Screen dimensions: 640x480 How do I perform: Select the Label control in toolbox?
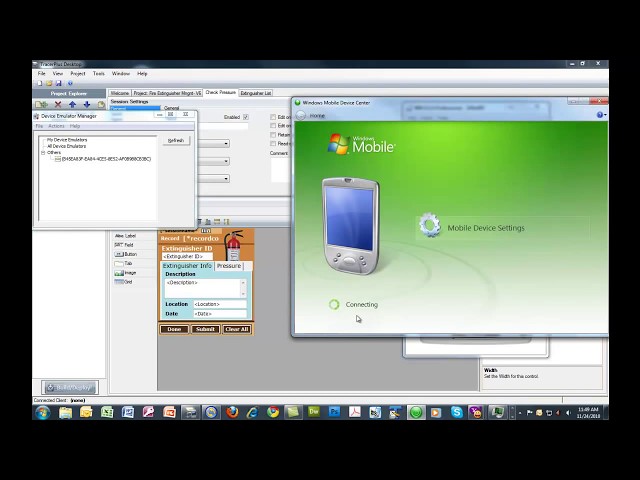coord(125,236)
